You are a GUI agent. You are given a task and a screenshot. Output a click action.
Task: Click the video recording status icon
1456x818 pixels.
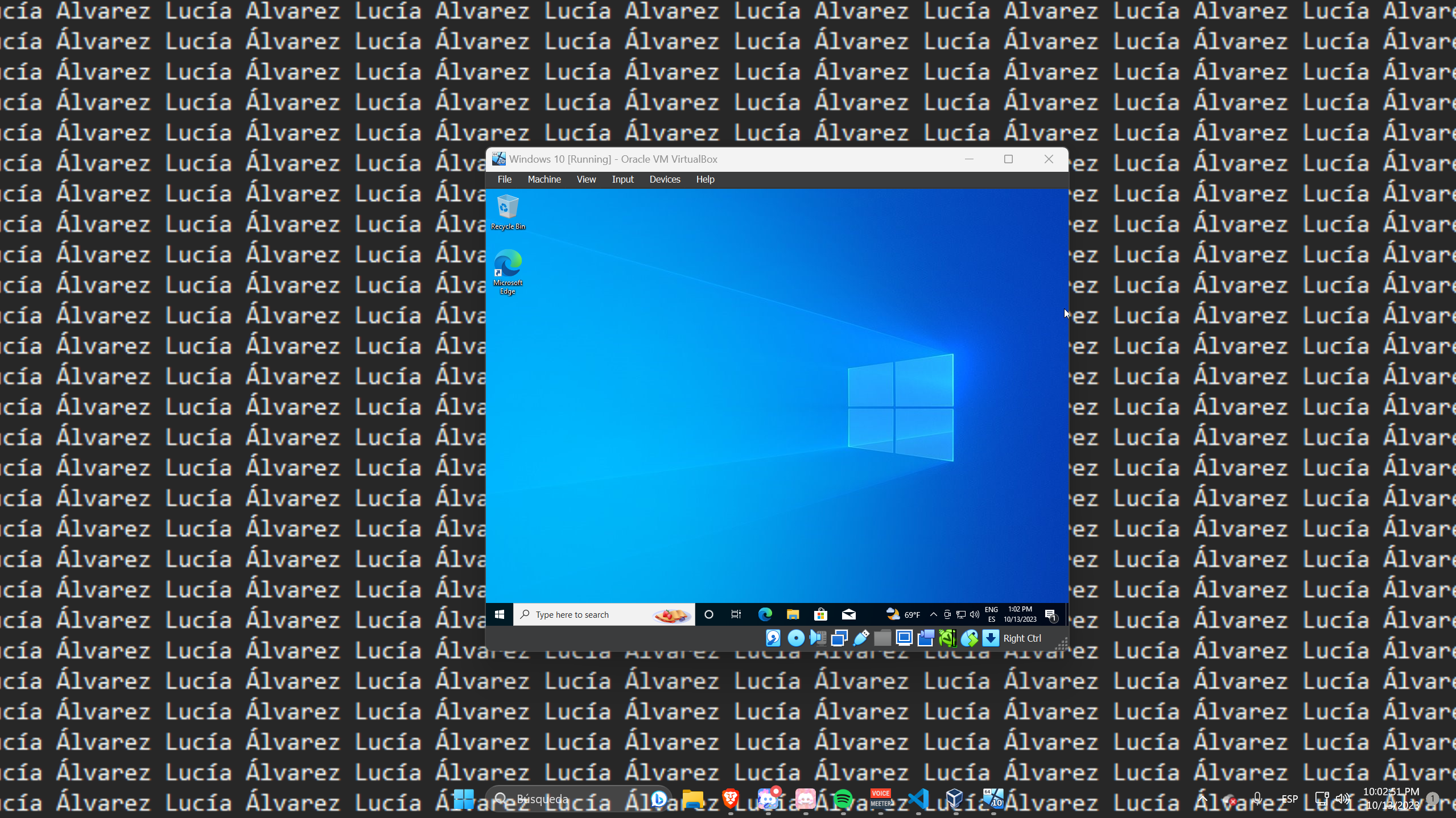925,638
